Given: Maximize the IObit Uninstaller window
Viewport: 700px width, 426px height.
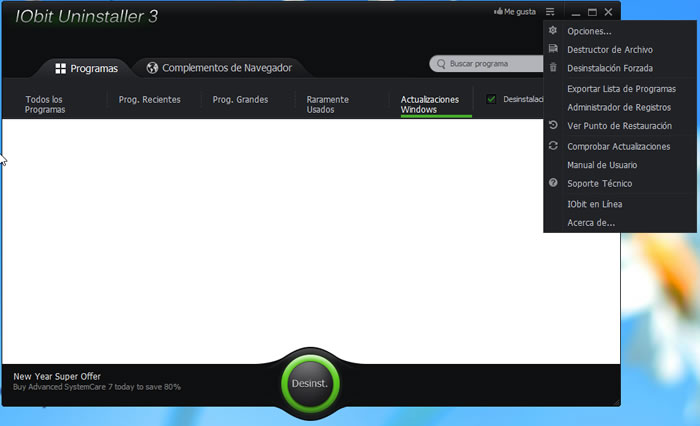Looking at the screenshot, I should coord(592,13).
